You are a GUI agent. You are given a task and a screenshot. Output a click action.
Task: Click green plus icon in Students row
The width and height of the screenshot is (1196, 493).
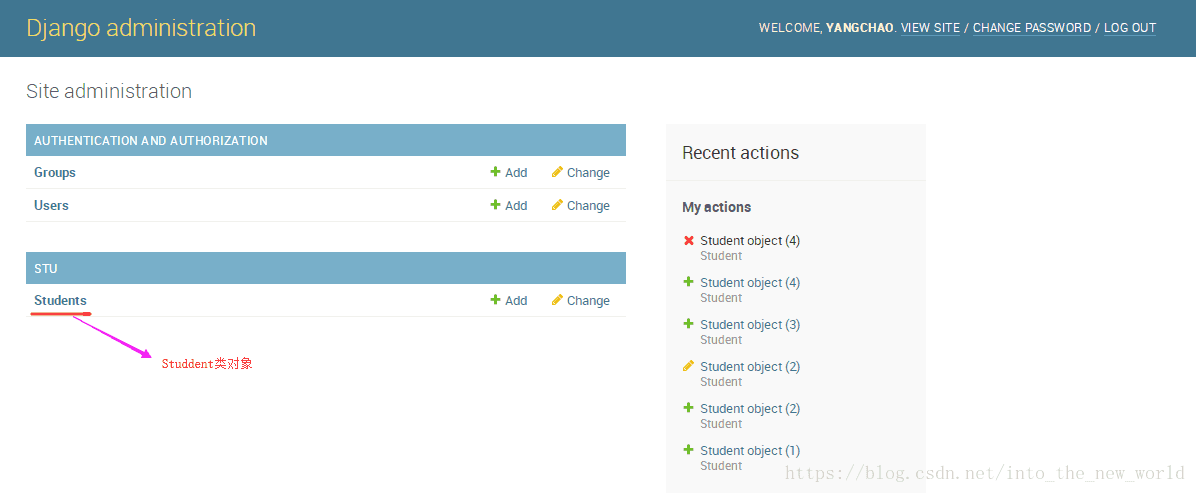pos(495,300)
